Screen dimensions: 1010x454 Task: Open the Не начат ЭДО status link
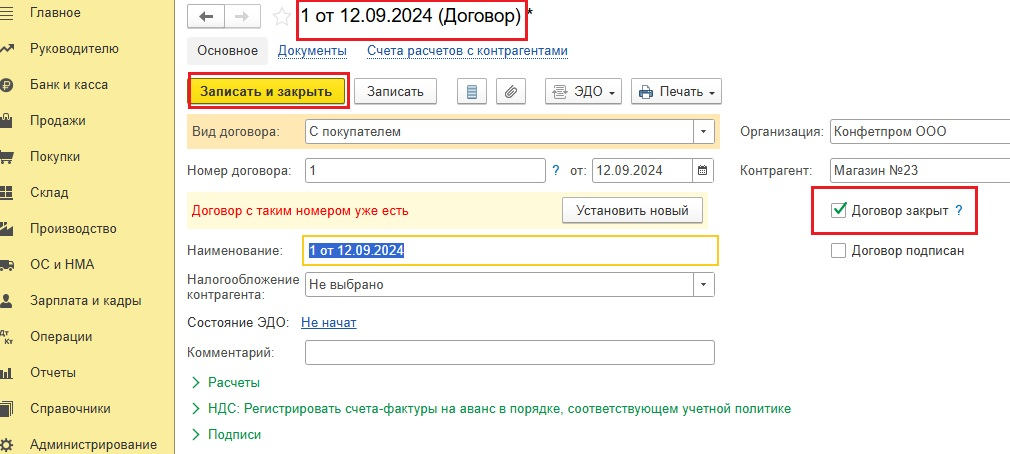click(329, 322)
